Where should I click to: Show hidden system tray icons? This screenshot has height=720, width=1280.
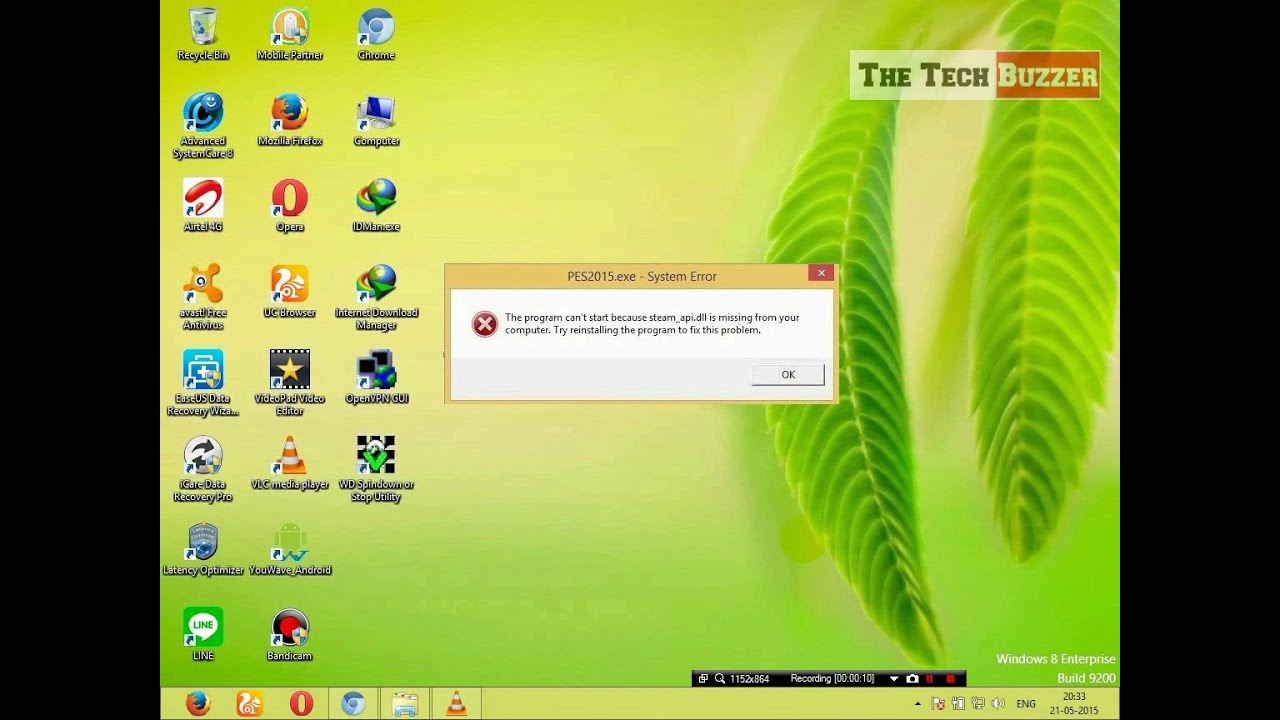(918, 704)
